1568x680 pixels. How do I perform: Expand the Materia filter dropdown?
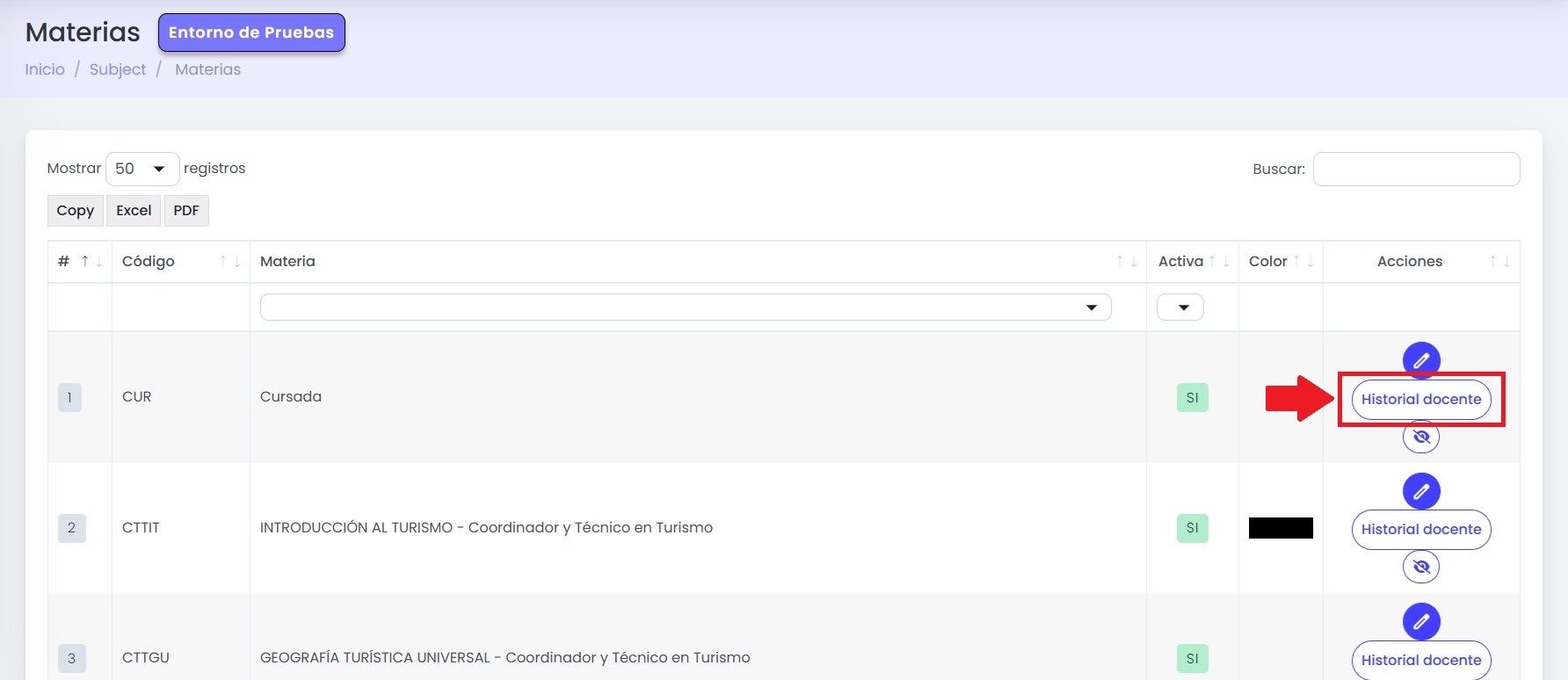[686, 307]
